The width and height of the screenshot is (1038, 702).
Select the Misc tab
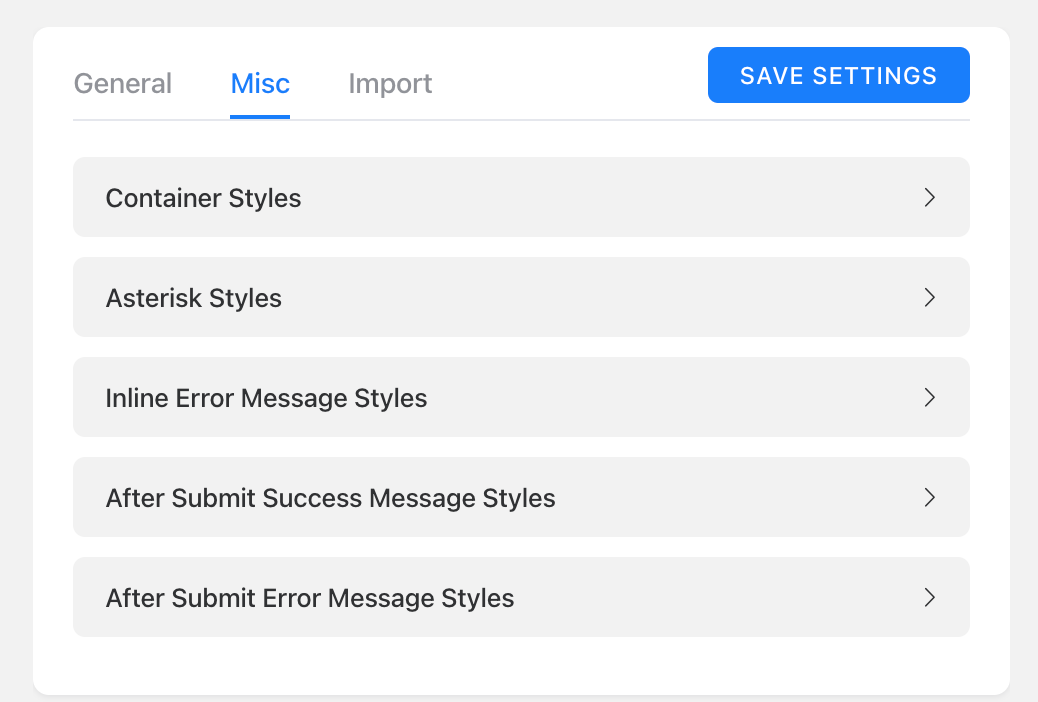tap(260, 83)
